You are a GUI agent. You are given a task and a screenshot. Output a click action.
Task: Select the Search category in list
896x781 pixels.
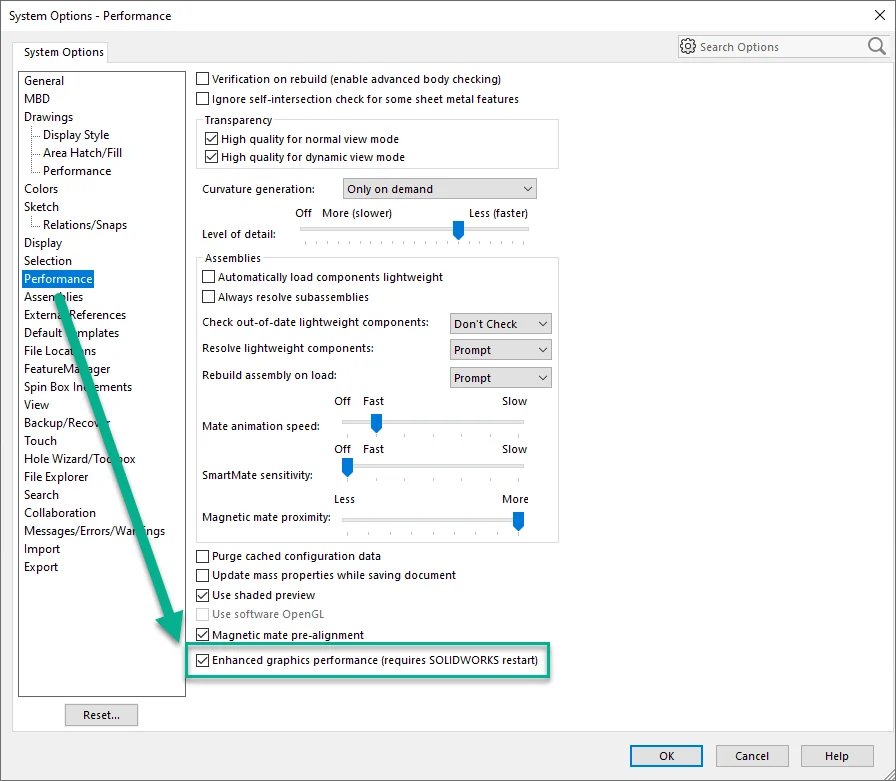pos(41,495)
